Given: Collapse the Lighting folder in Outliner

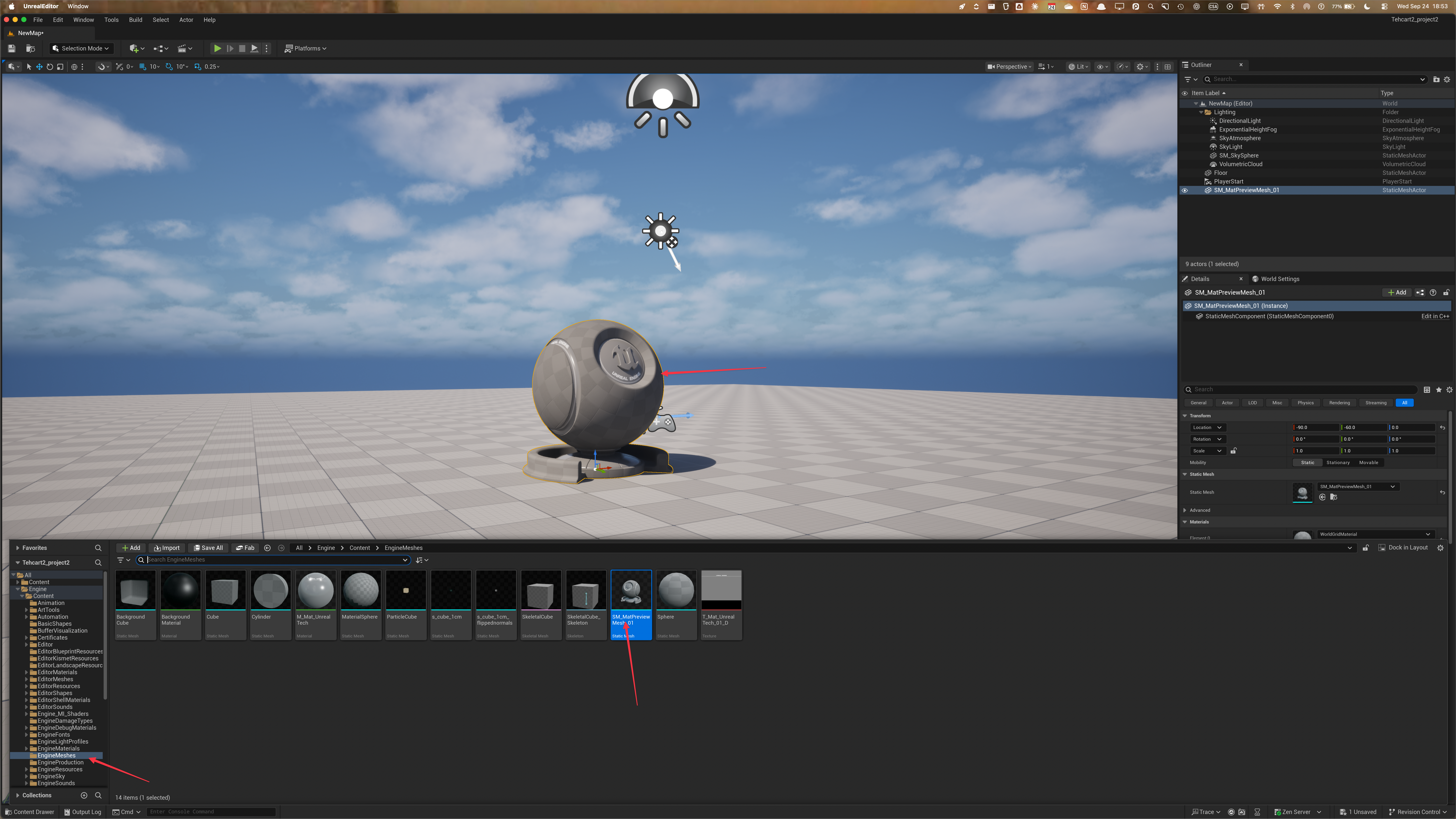Looking at the screenshot, I should point(1201,112).
